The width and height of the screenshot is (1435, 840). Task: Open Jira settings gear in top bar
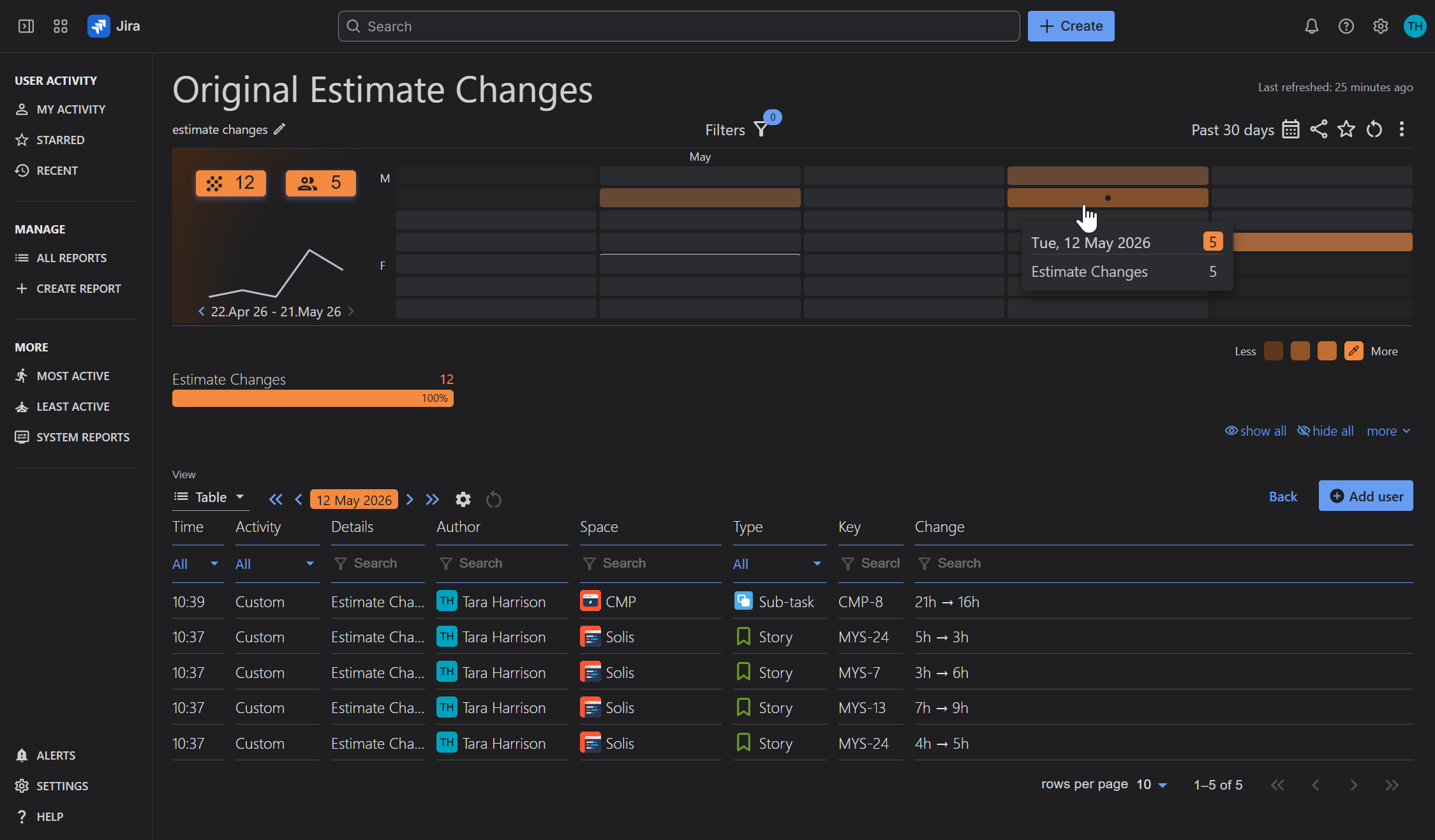(1381, 26)
